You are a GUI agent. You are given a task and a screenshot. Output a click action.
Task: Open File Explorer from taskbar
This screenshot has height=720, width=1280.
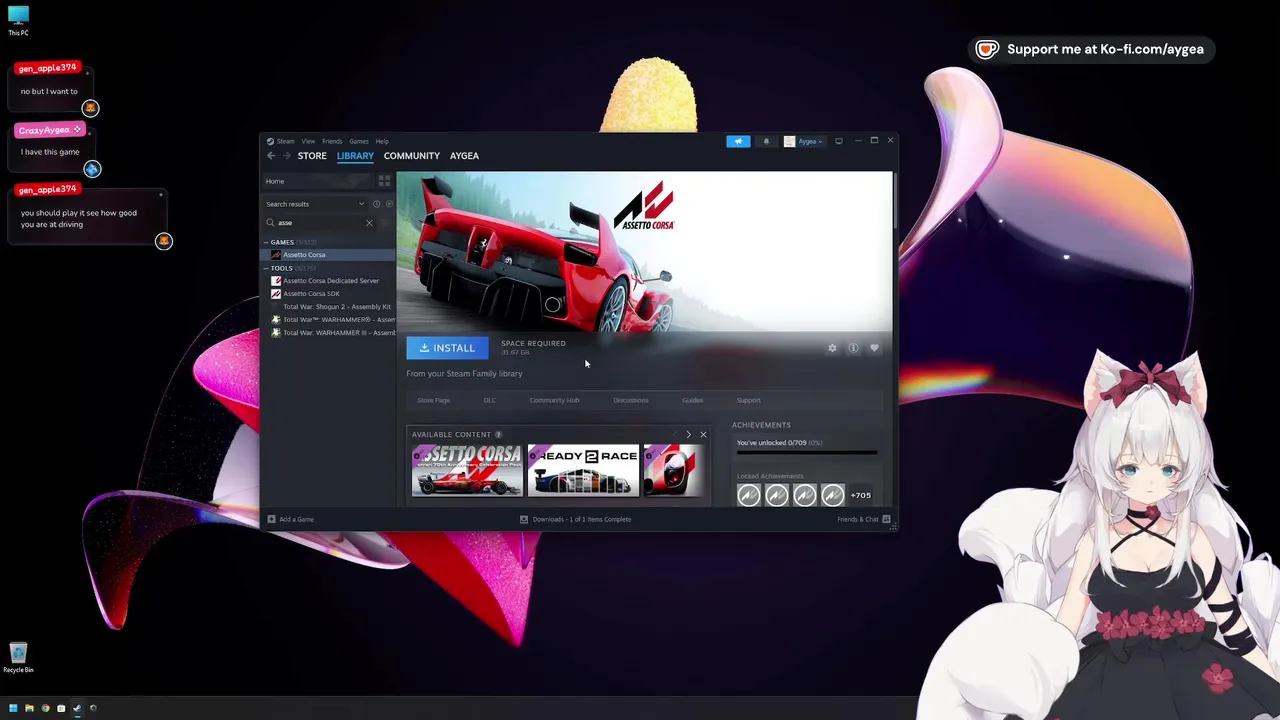(x=29, y=708)
